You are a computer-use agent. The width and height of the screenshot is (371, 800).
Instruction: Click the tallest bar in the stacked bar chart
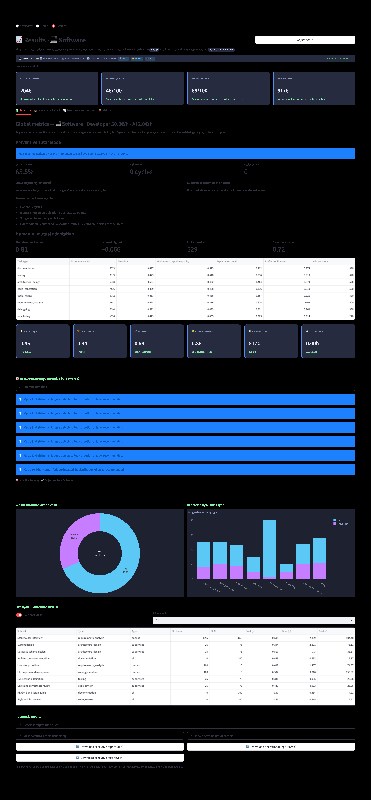pyautogui.click(x=269, y=549)
